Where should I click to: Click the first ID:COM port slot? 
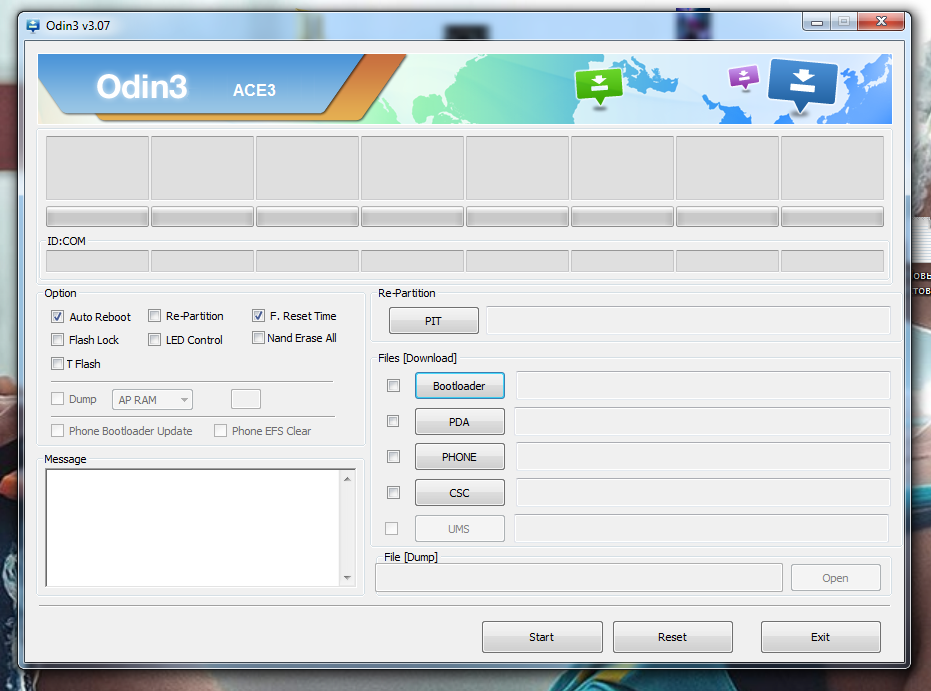(x=97, y=261)
